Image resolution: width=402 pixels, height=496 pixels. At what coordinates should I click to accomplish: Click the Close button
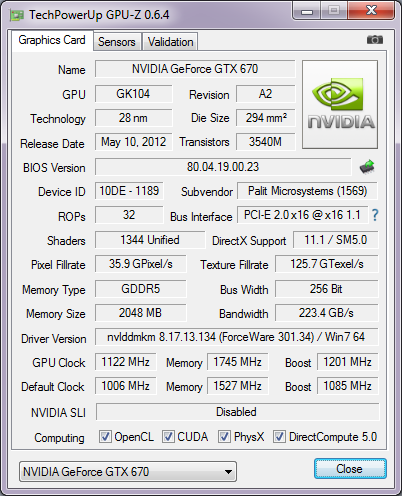350,469
